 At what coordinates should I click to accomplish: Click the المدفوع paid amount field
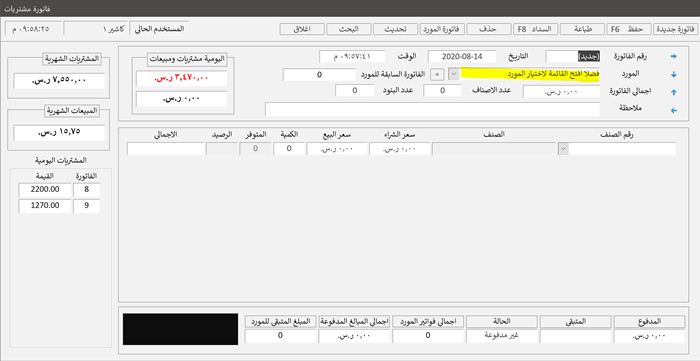pos(650,336)
